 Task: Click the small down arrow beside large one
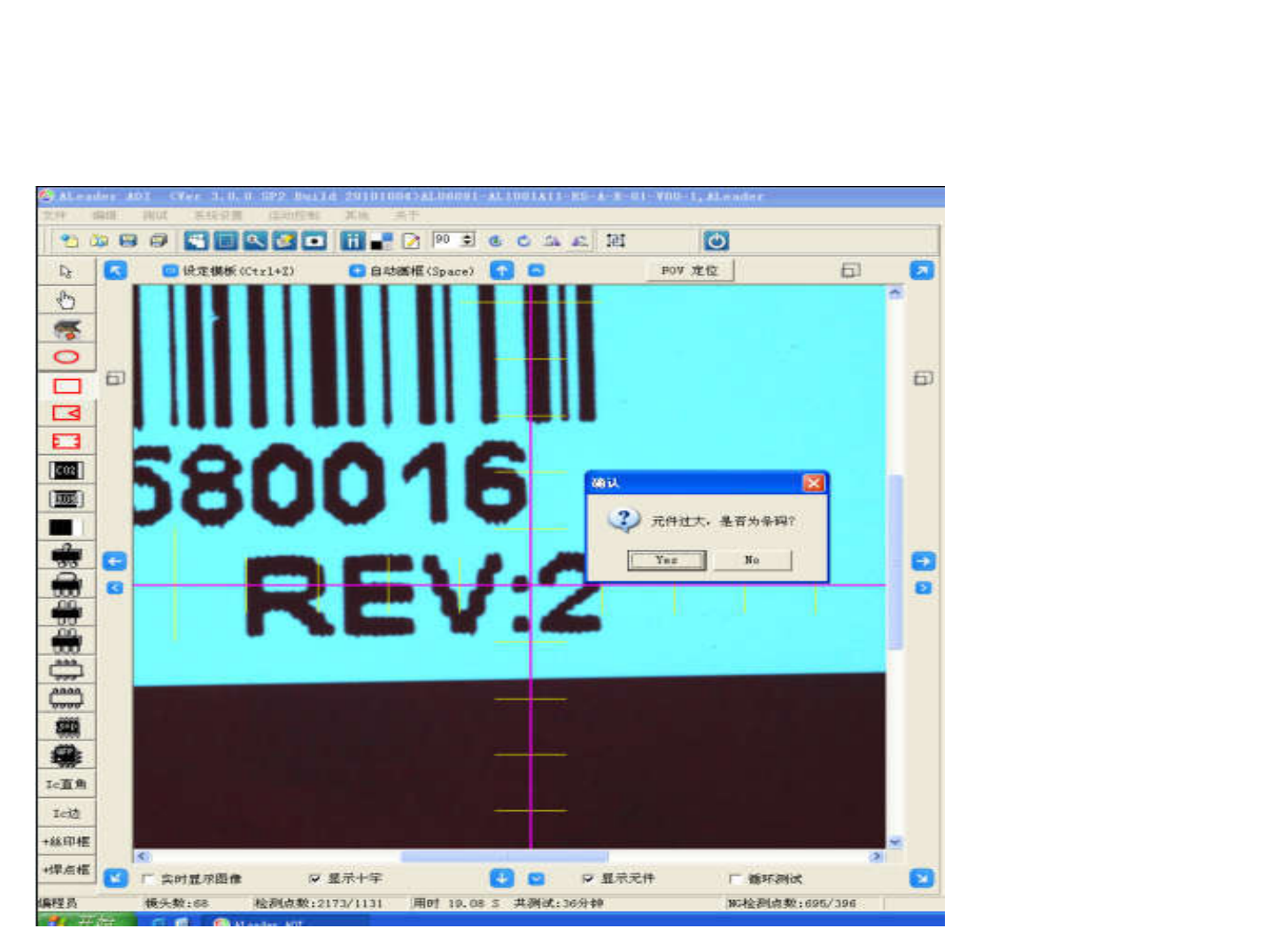536,878
